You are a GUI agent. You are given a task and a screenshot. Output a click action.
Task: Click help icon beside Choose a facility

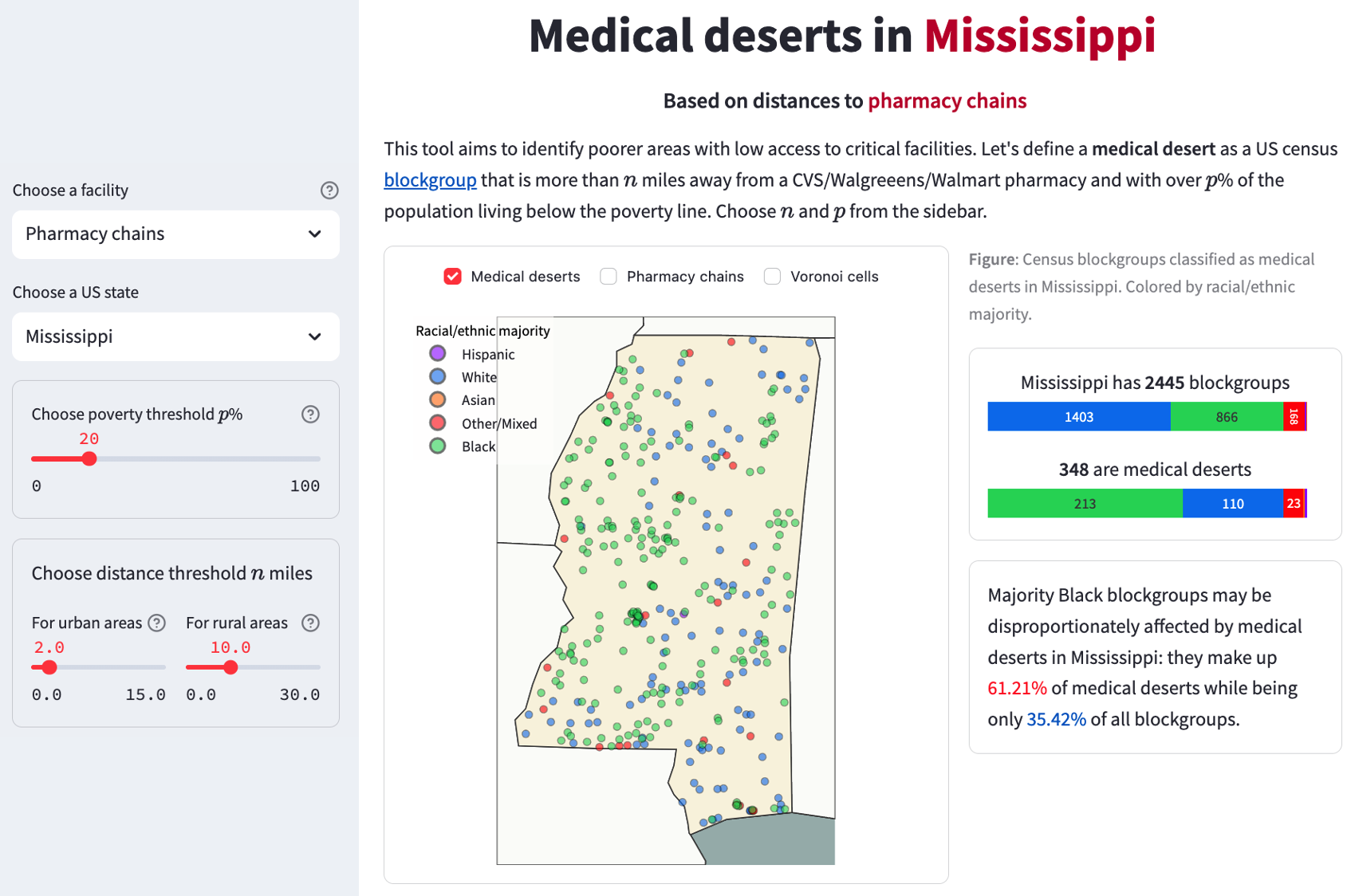point(329,191)
